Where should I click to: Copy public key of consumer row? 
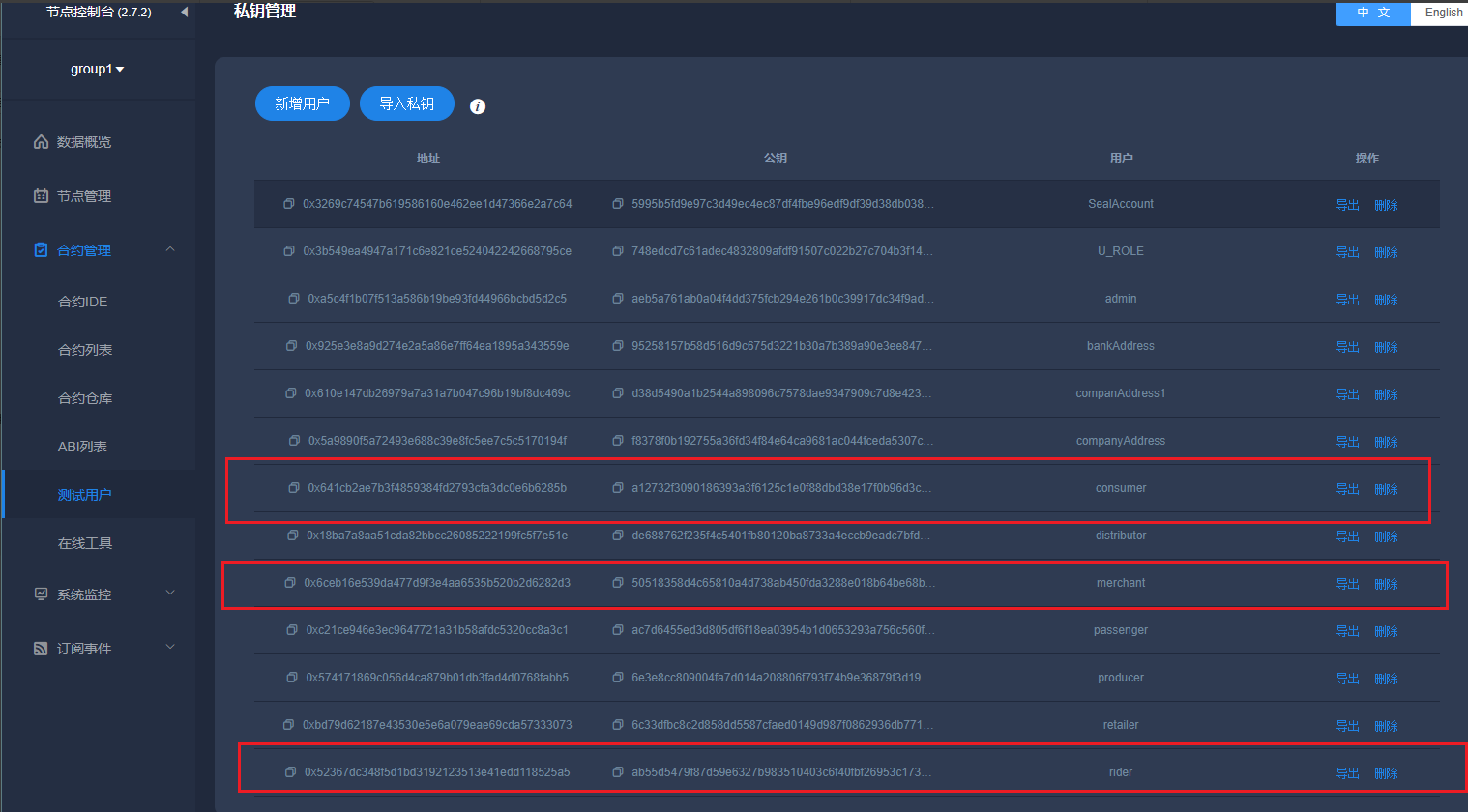point(617,488)
